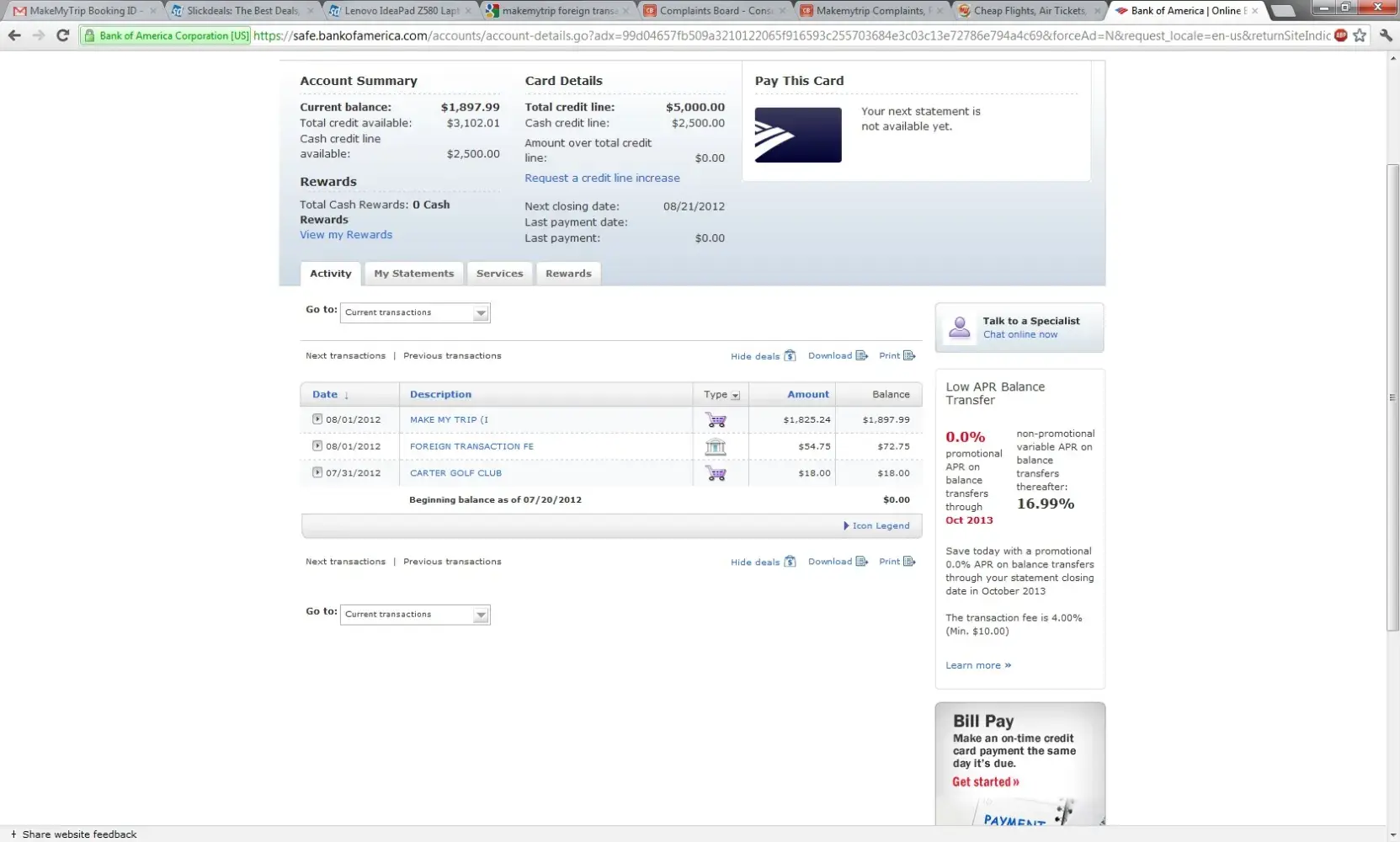Screen dimensions: 1400x842
Task: Click the top Print icon
Action: point(909,356)
